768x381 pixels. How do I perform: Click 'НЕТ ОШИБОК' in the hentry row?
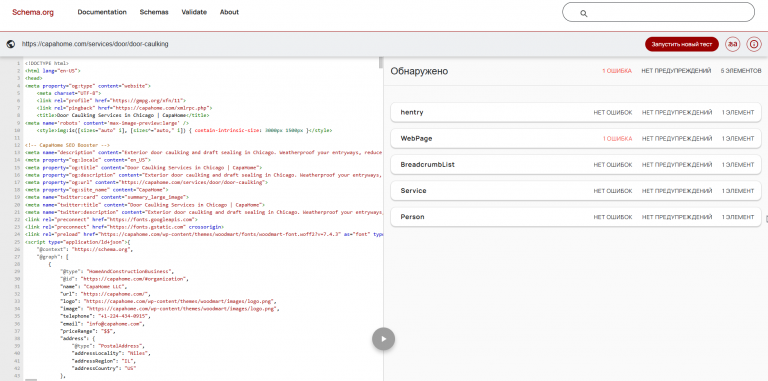[613, 113]
